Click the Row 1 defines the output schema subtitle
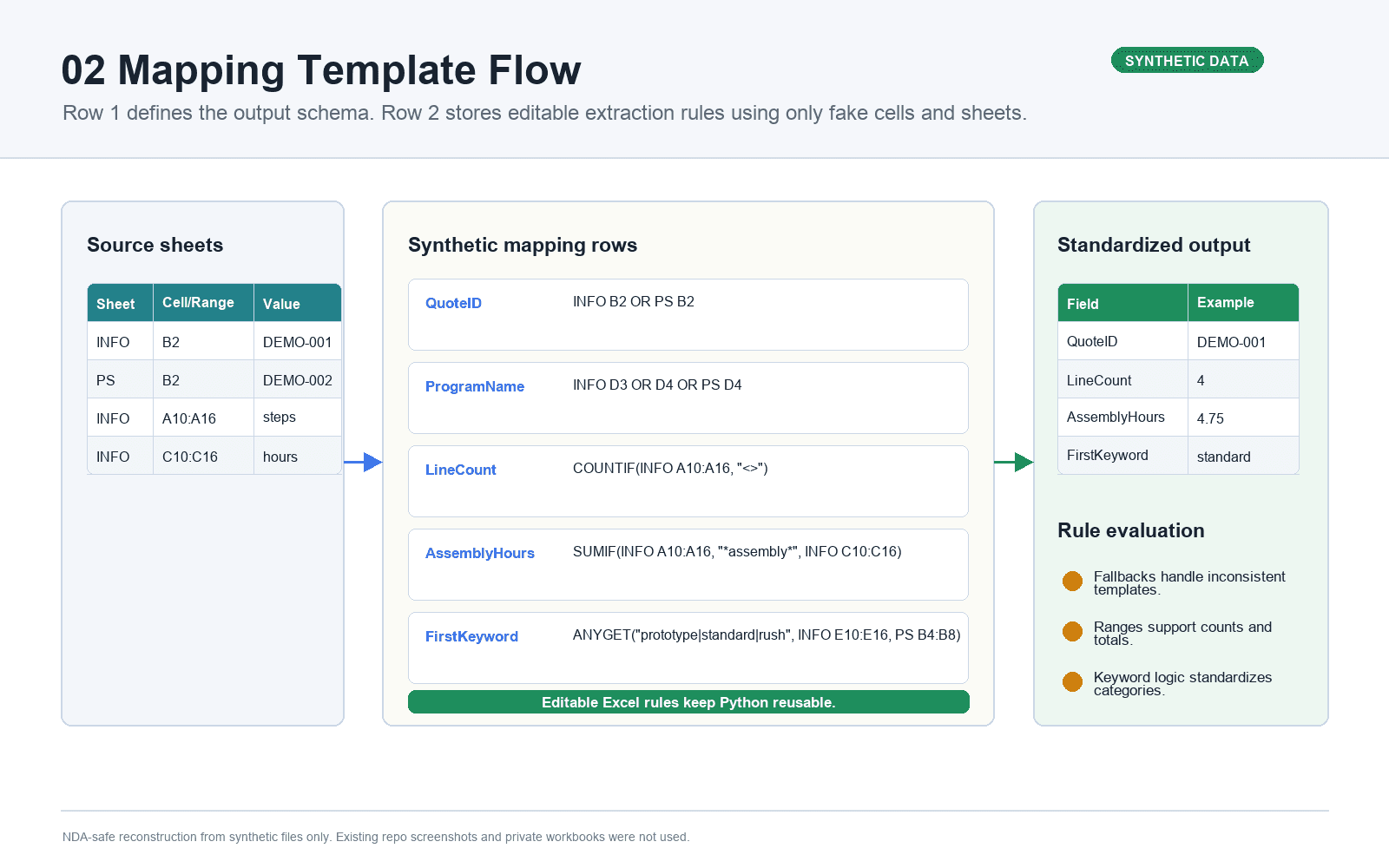Image resolution: width=1389 pixels, height=868 pixels. tap(544, 113)
